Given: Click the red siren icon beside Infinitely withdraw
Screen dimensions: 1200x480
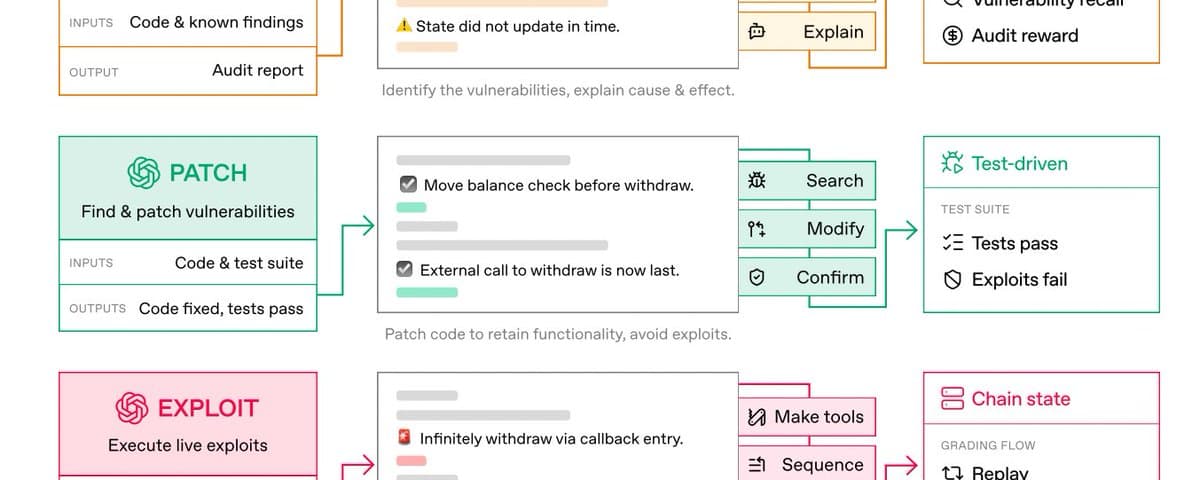Looking at the screenshot, I should pos(405,438).
